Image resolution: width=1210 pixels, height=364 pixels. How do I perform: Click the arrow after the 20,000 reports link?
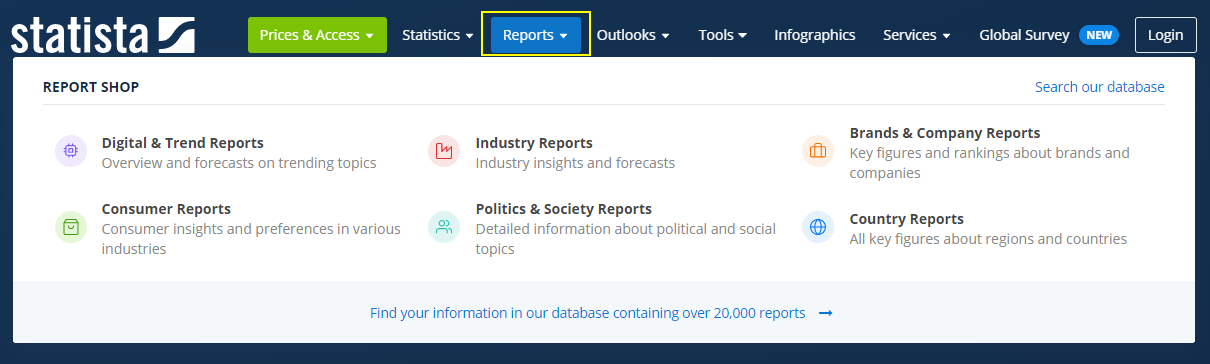[826, 313]
